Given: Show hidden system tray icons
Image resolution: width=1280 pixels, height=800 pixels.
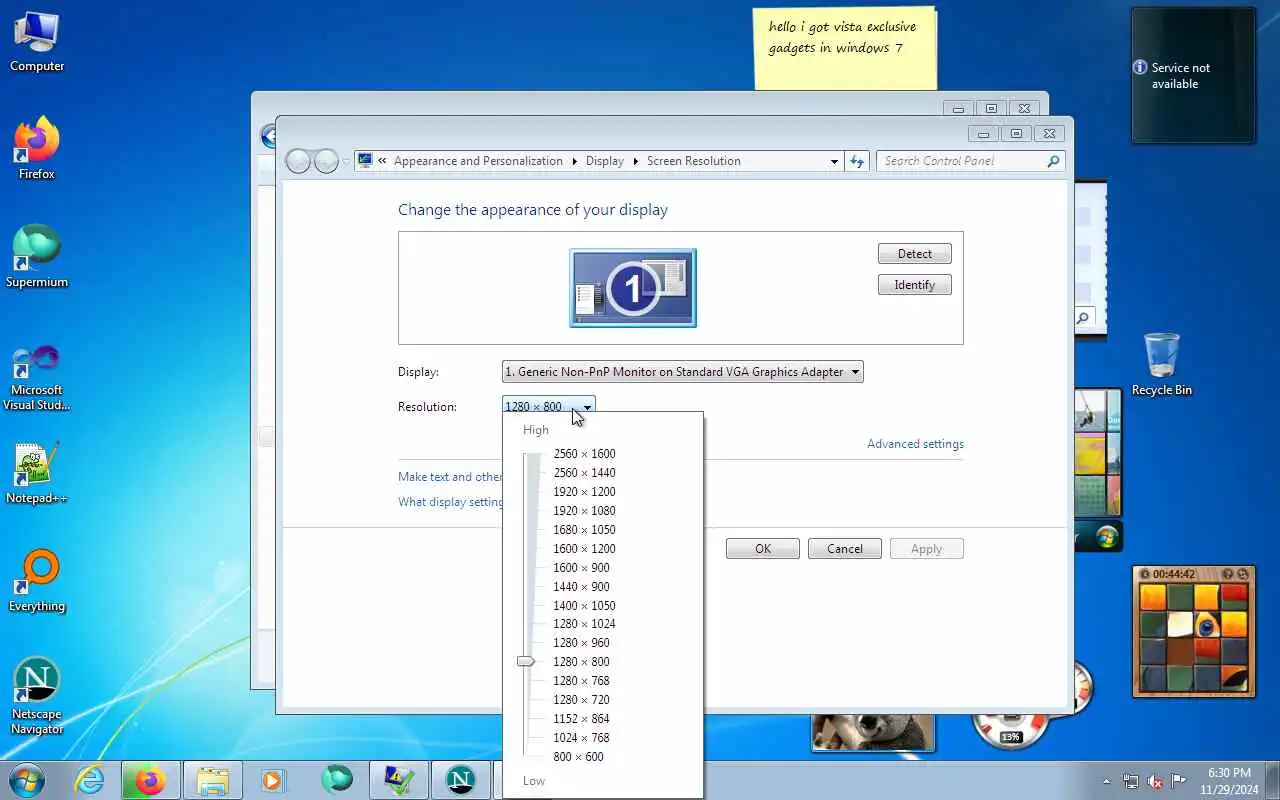Looking at the screenshot, I should pos(1106,781).
